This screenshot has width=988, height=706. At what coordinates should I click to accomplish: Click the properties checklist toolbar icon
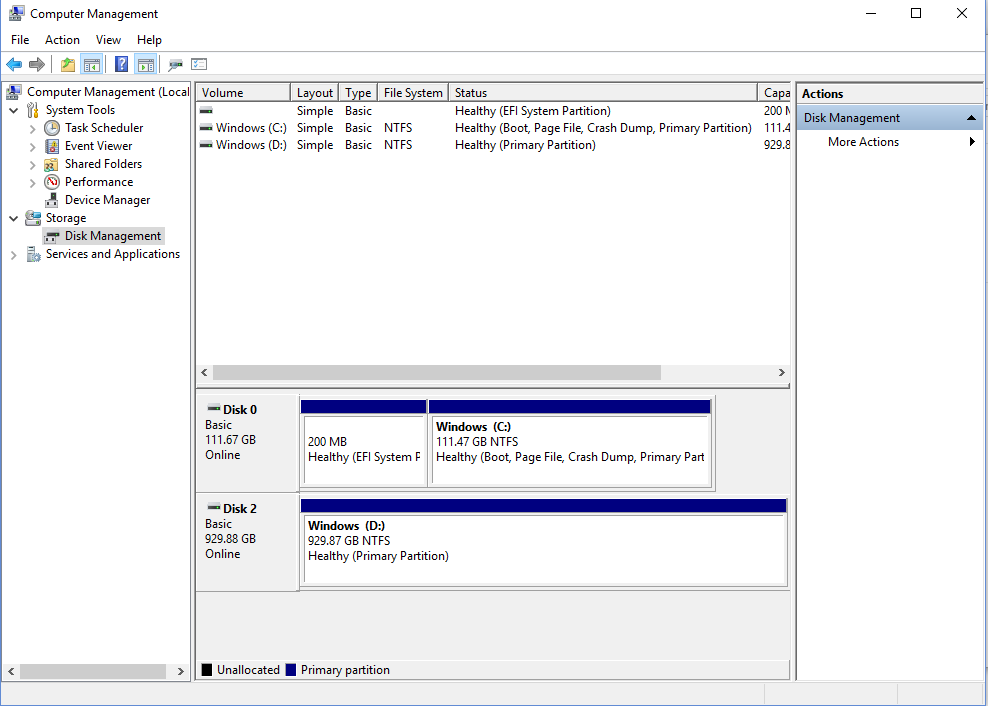pyautogui.click(x=199, y=63)
